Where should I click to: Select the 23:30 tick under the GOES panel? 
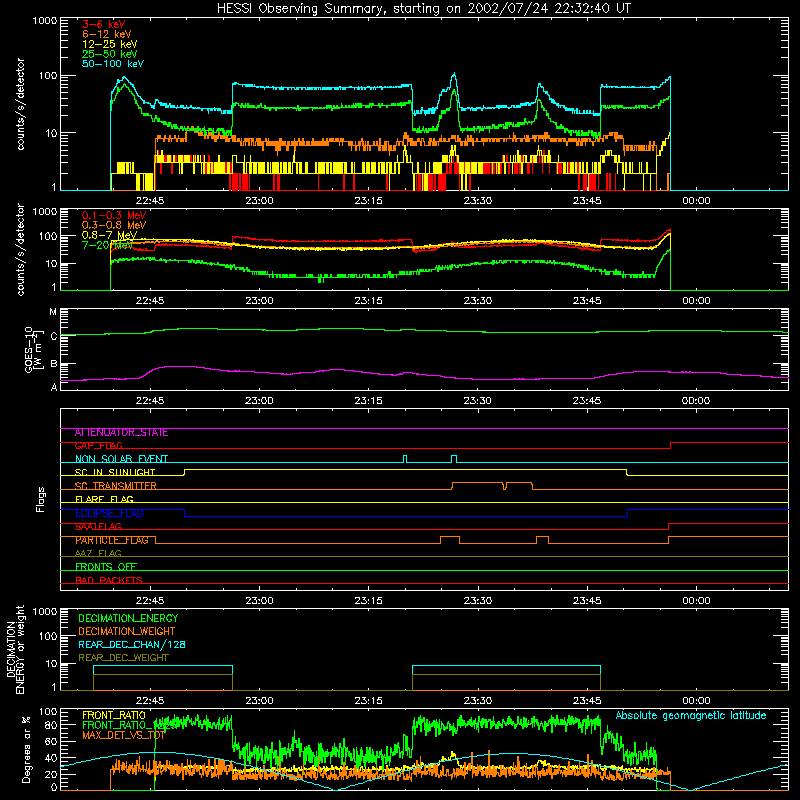point(478,401)
